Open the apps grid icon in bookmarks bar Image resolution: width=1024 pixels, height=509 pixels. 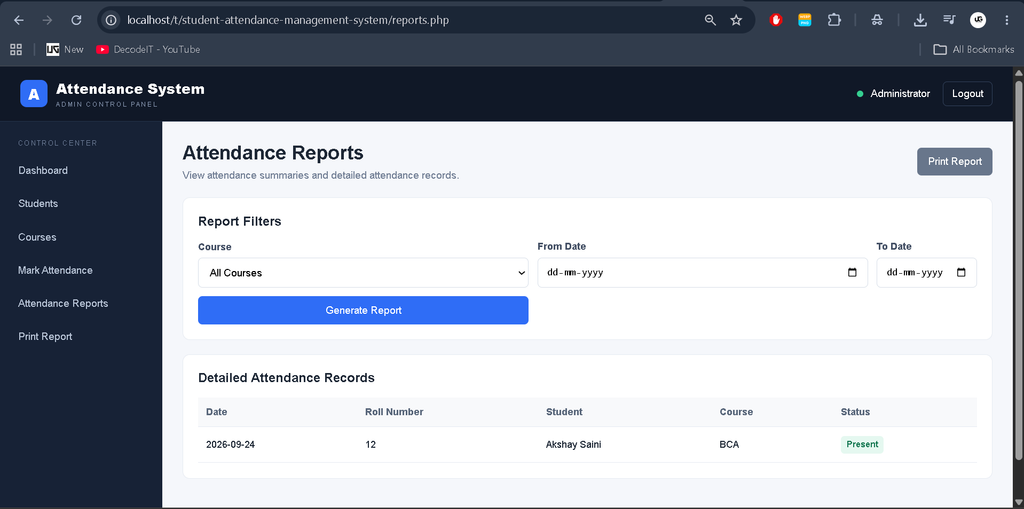point(16,49)
